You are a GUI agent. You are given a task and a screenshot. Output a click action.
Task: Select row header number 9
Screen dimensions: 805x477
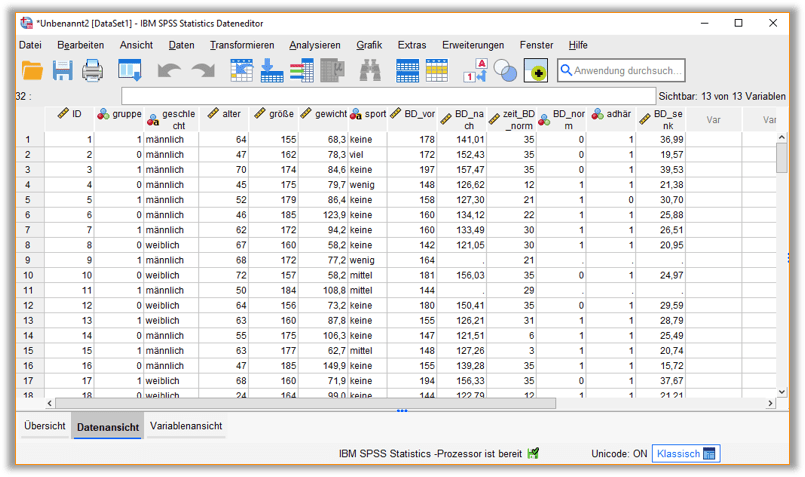click(x=29, y=260)
